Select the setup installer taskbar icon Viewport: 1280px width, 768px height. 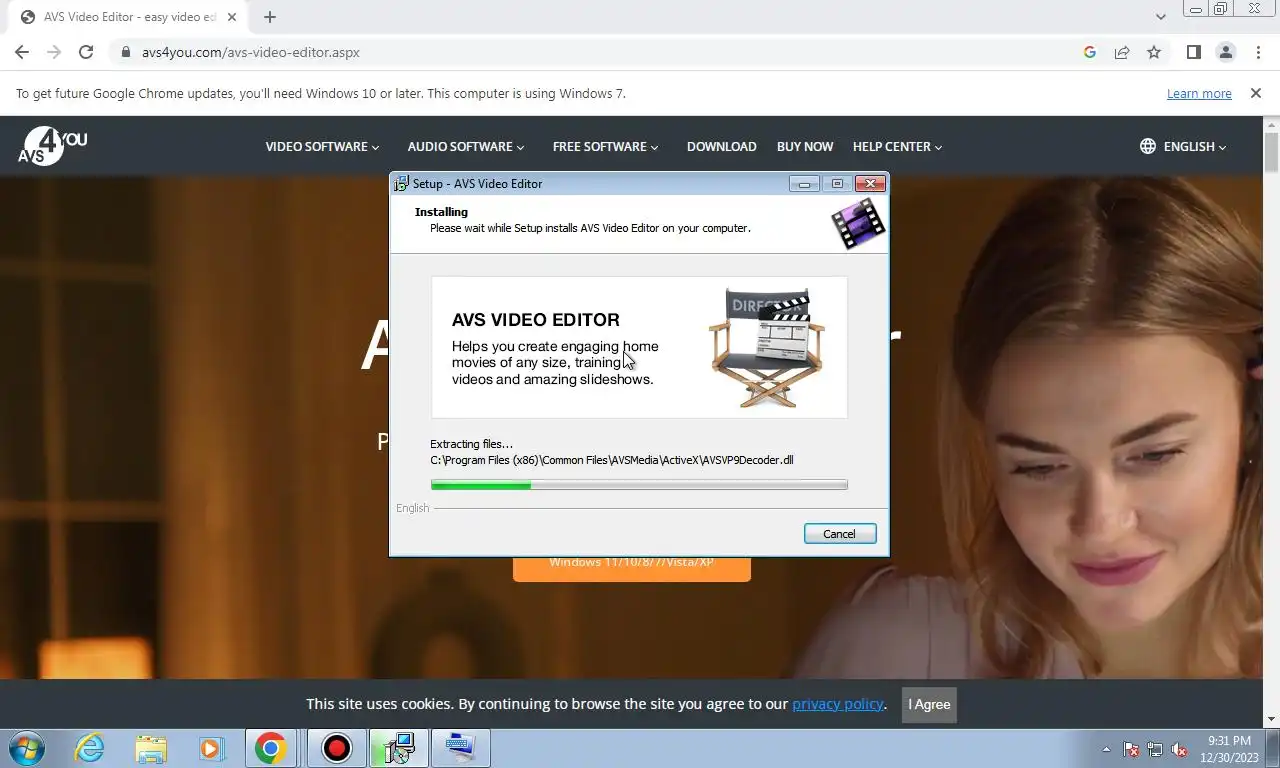[399, 748]
